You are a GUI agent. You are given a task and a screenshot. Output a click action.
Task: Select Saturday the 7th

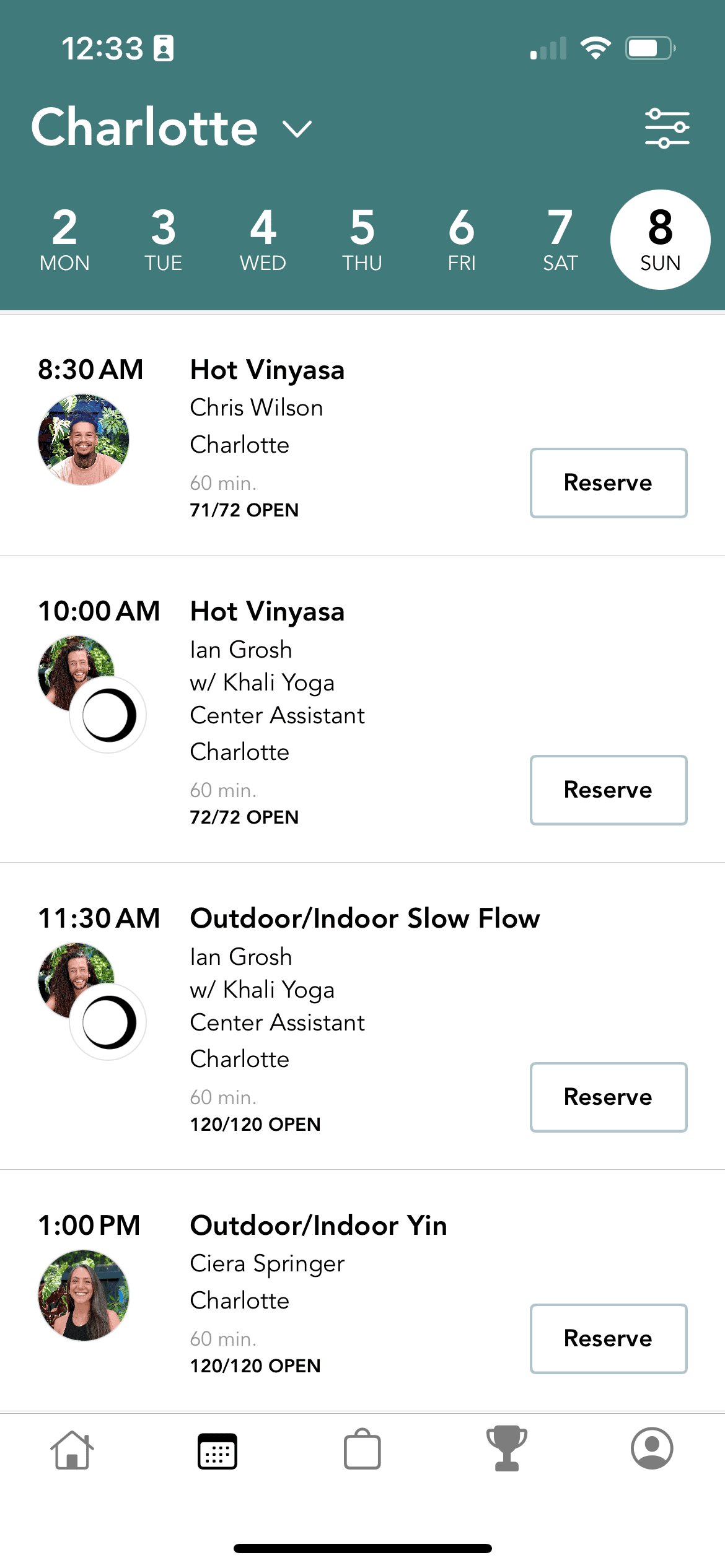560,240
